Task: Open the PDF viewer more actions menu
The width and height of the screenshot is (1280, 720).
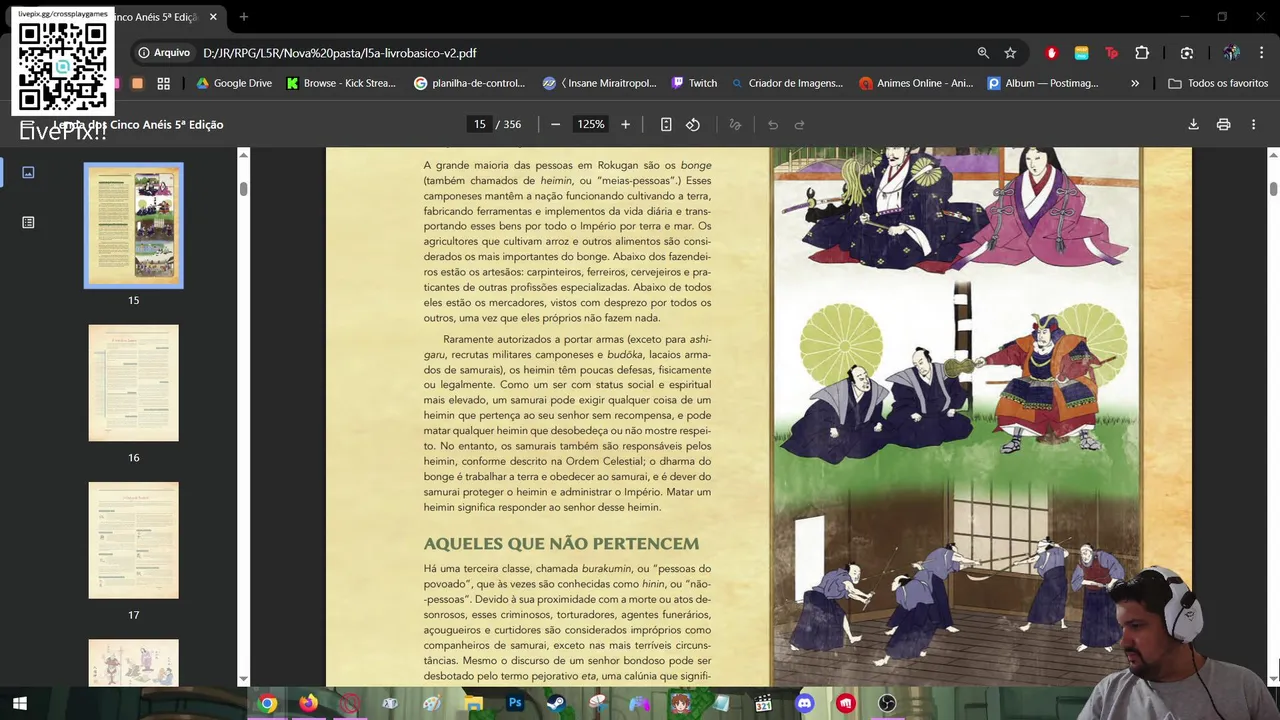Action: tap(1253, 124)
